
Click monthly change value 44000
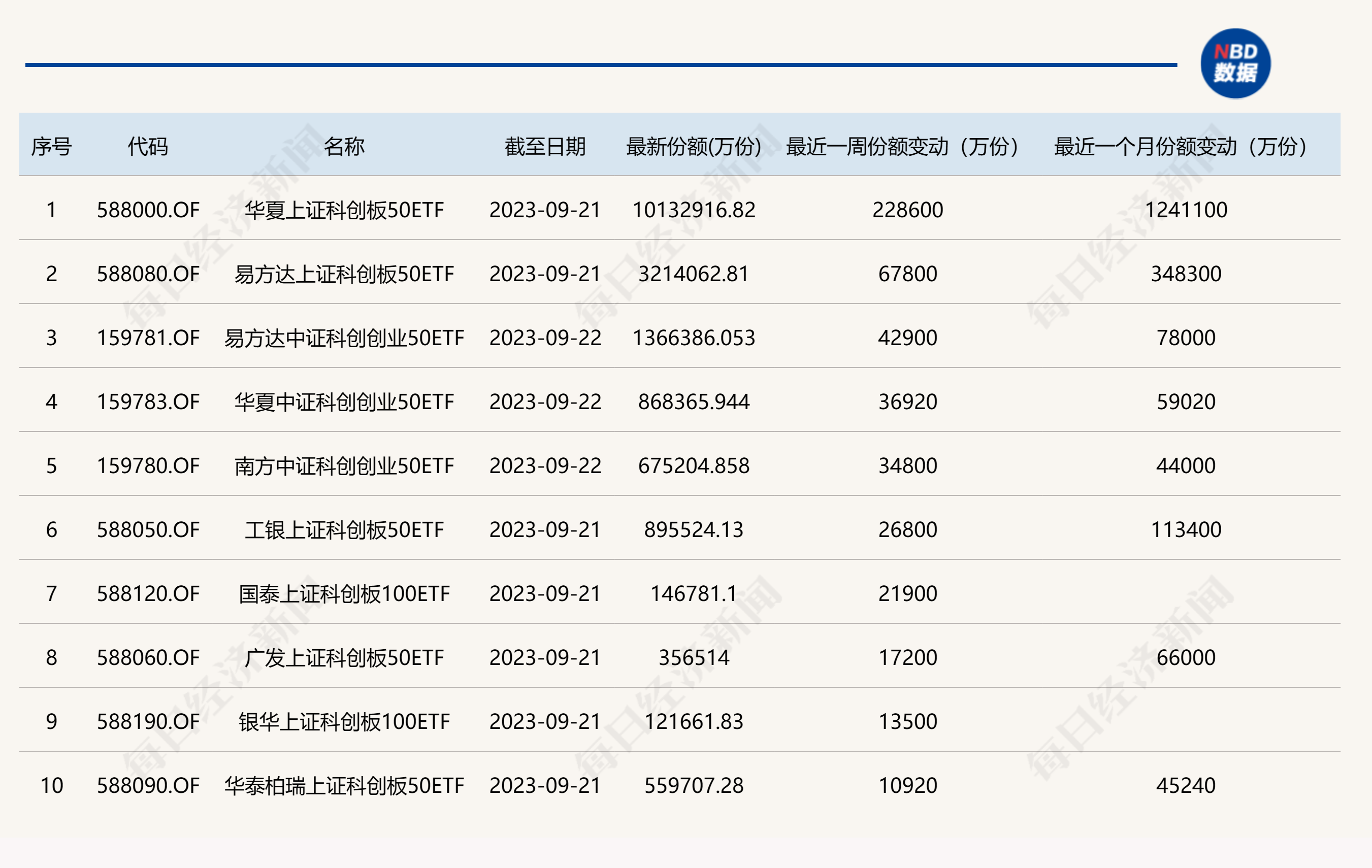tap(1186, 466)
